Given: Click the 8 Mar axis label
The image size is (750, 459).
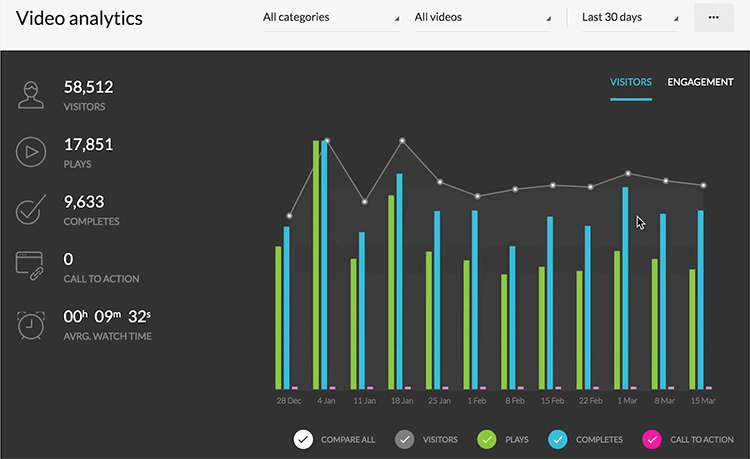Looking at the screenshot, I should (x=665, y=401).
